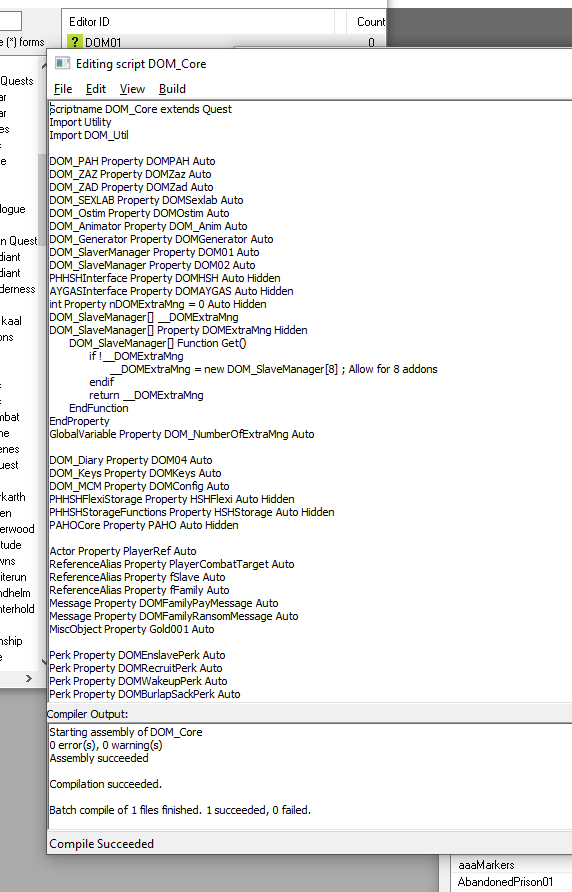572x892 pixels.
Task: Click the 'PHHSHInterface Property DOMHSH Auto Hidden' line
Action: tap(165, 278)
